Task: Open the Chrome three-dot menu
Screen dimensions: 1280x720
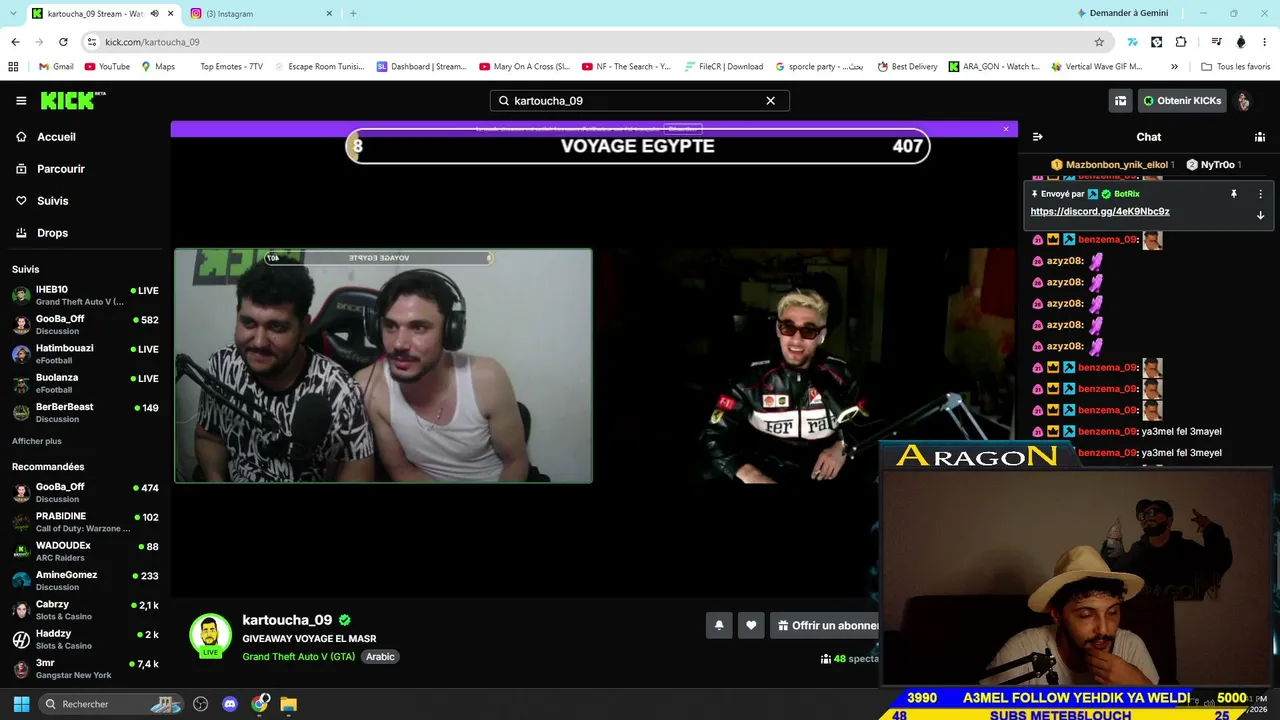Action: click(x=1265, y=42)
